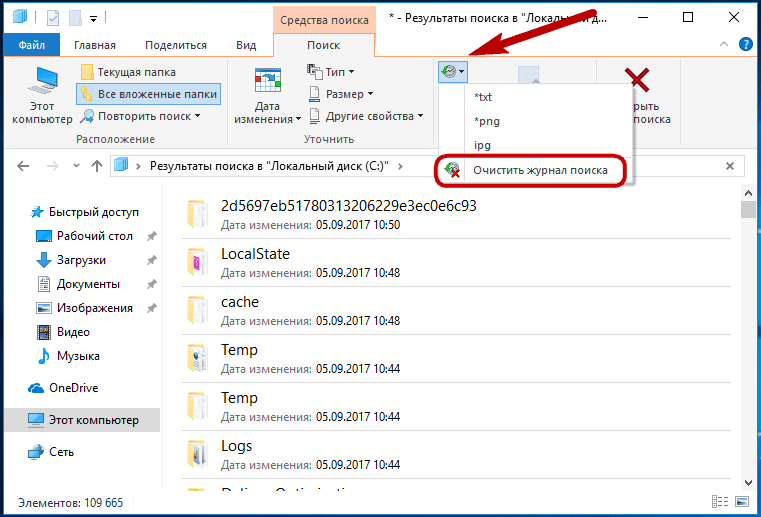The width and height of the screenshot is (761, 517).
Task: Open Customize Quick Access Toolbar dropdown
Action: [94, 19]
